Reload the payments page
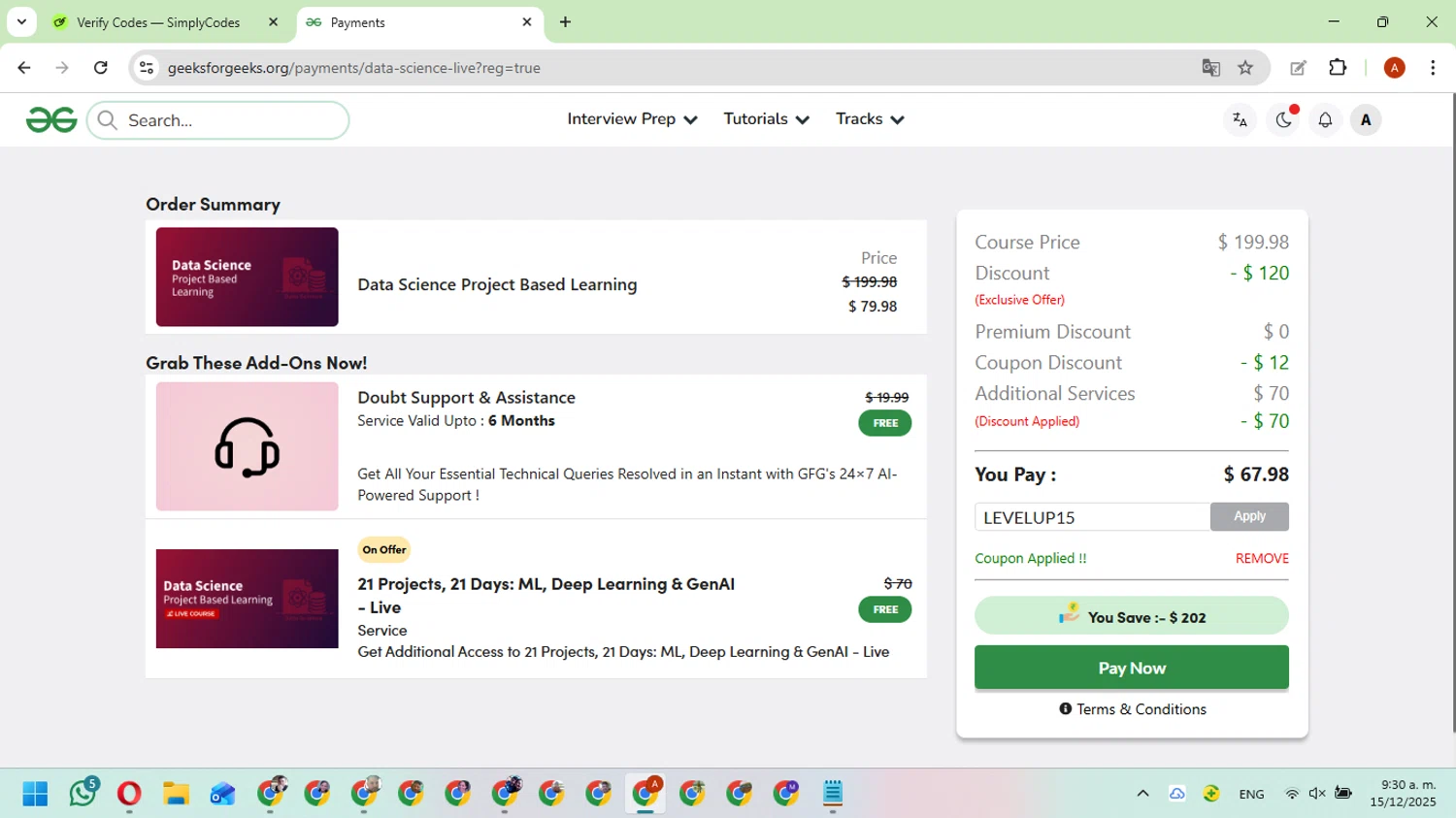The height and width of the screenshot is (818, 1456). [x=101, y=68]
